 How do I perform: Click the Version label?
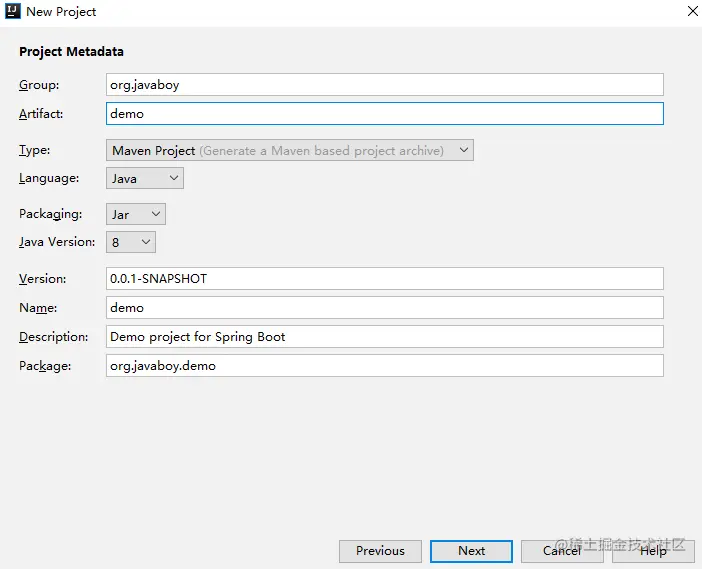[x=43, y=278]
